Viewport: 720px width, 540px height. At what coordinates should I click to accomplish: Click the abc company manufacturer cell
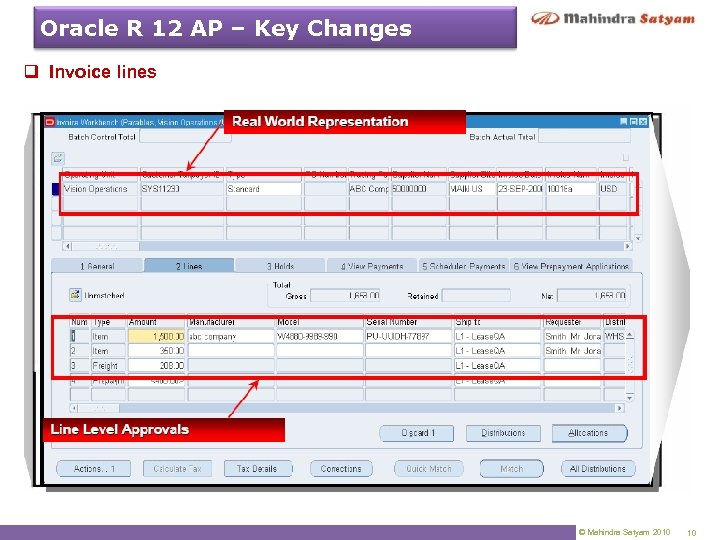click(231, 336)
